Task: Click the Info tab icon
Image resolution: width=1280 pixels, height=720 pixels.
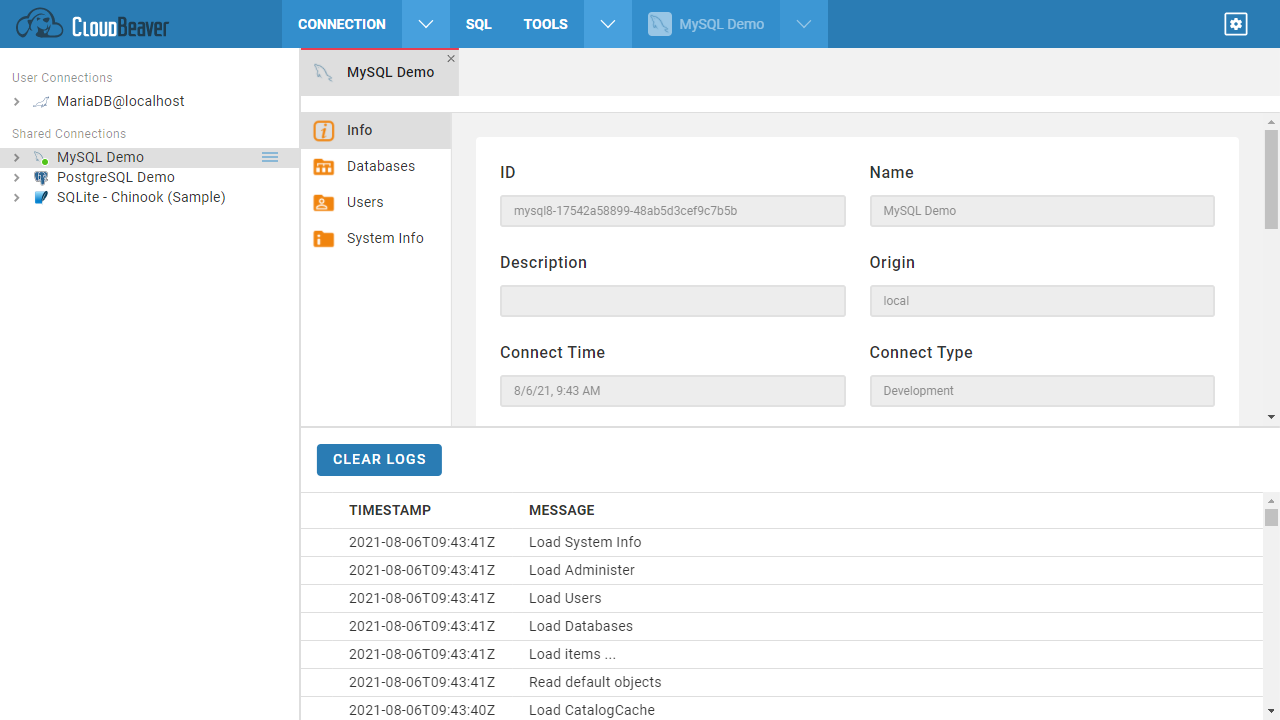Action: 324,130
